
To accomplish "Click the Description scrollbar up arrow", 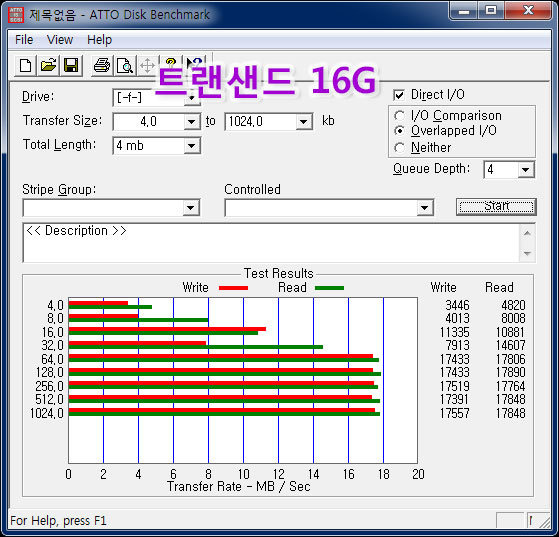I will tap(527, 233).
